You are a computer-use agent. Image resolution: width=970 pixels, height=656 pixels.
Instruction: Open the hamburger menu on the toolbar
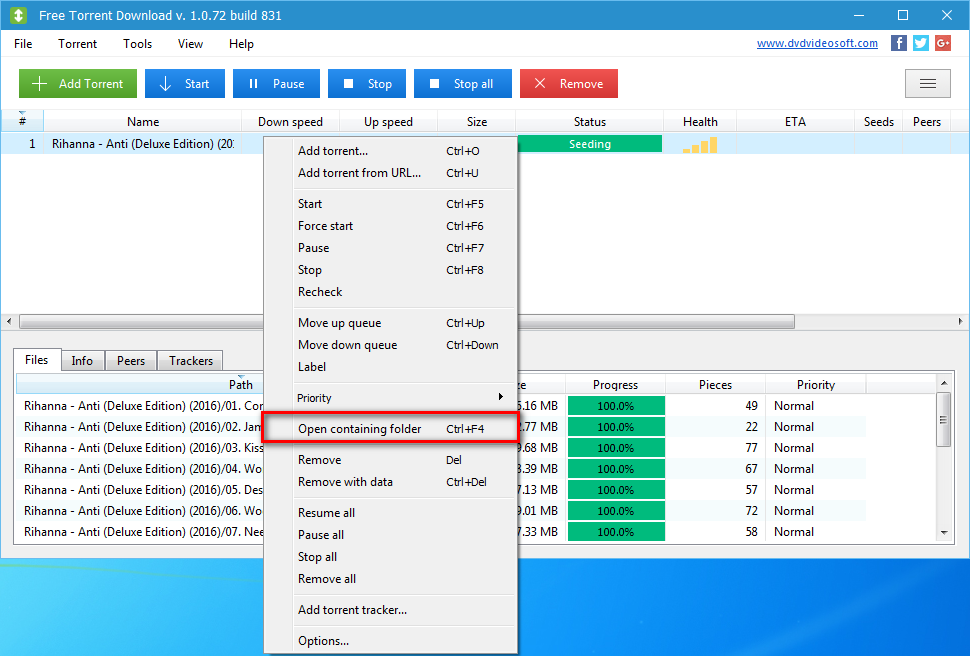click(927, 83)
